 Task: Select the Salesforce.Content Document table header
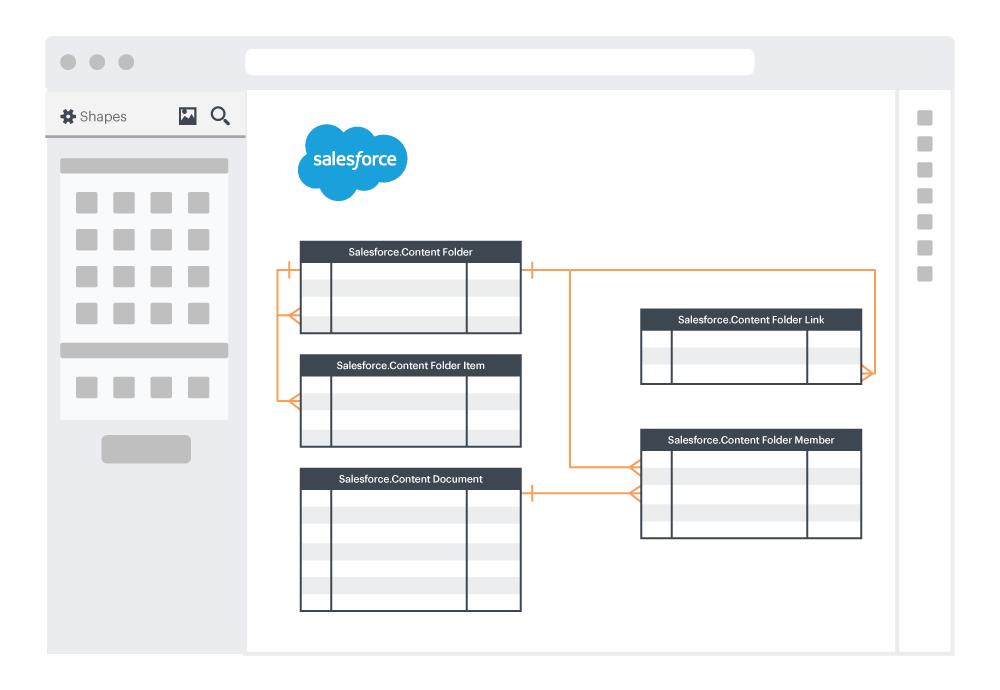tap(410, 480)
